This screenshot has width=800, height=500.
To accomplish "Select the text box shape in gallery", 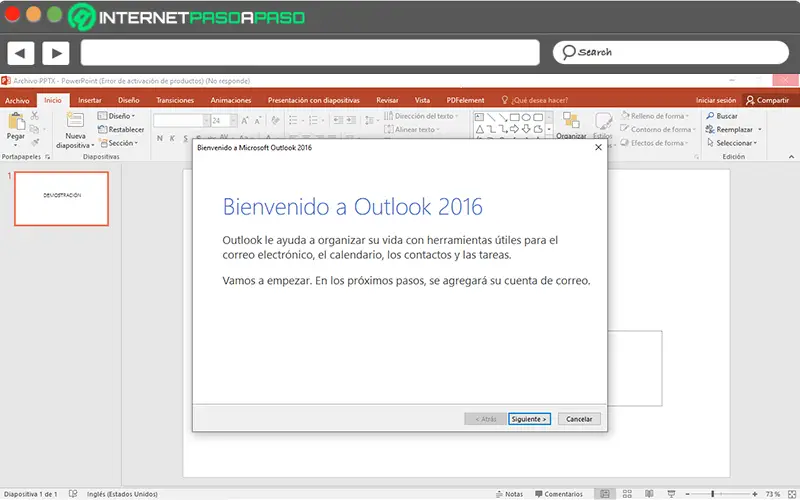I will click(480, 117).
